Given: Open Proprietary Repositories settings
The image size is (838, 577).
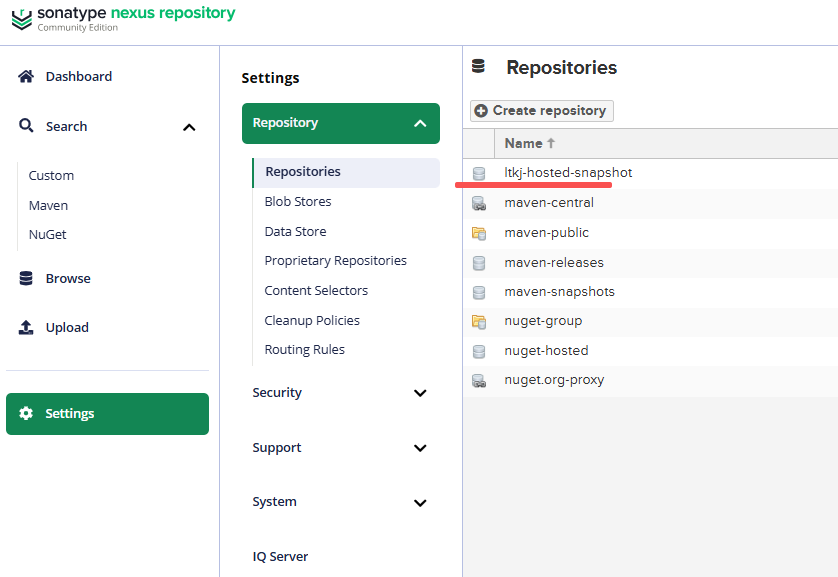Looking at the screenshot, I should tap(335, 261).
